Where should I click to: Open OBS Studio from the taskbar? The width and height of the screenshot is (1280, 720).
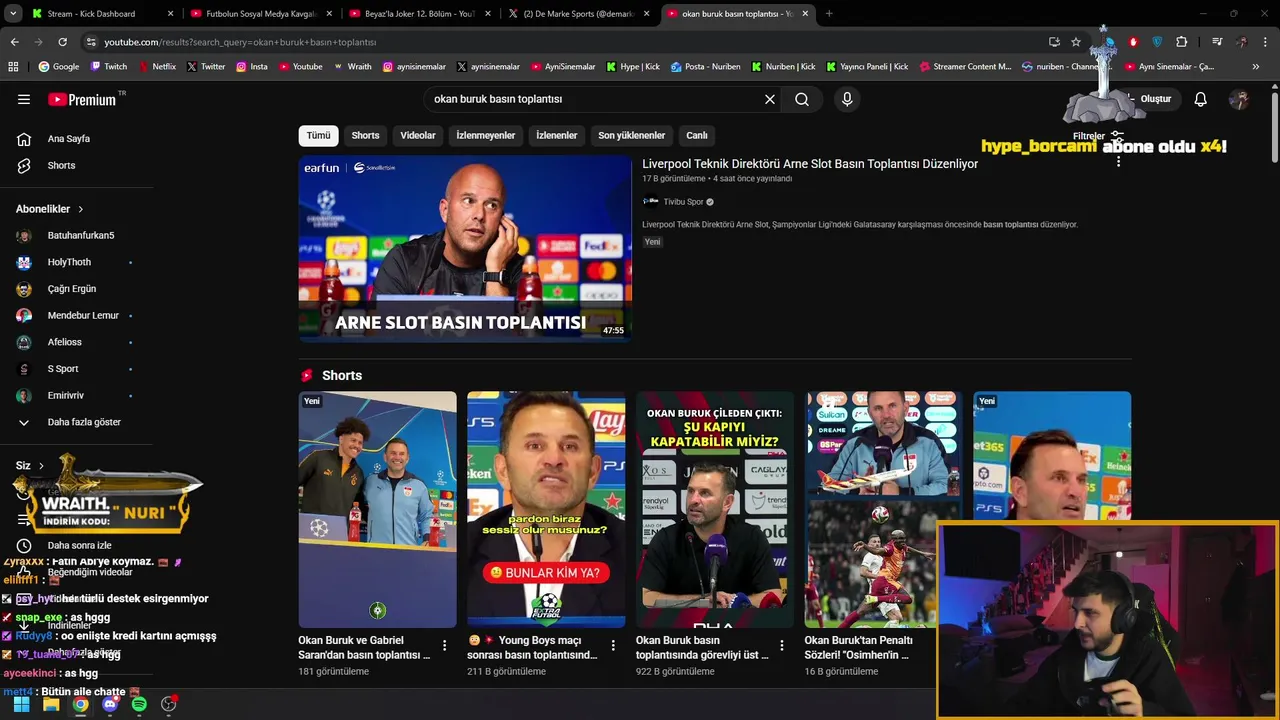click(169, 704)
